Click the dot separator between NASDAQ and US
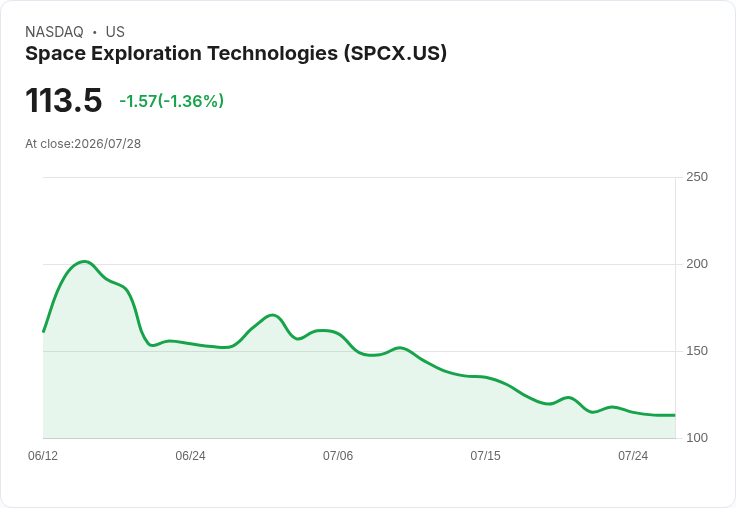 tap(94, 32)
